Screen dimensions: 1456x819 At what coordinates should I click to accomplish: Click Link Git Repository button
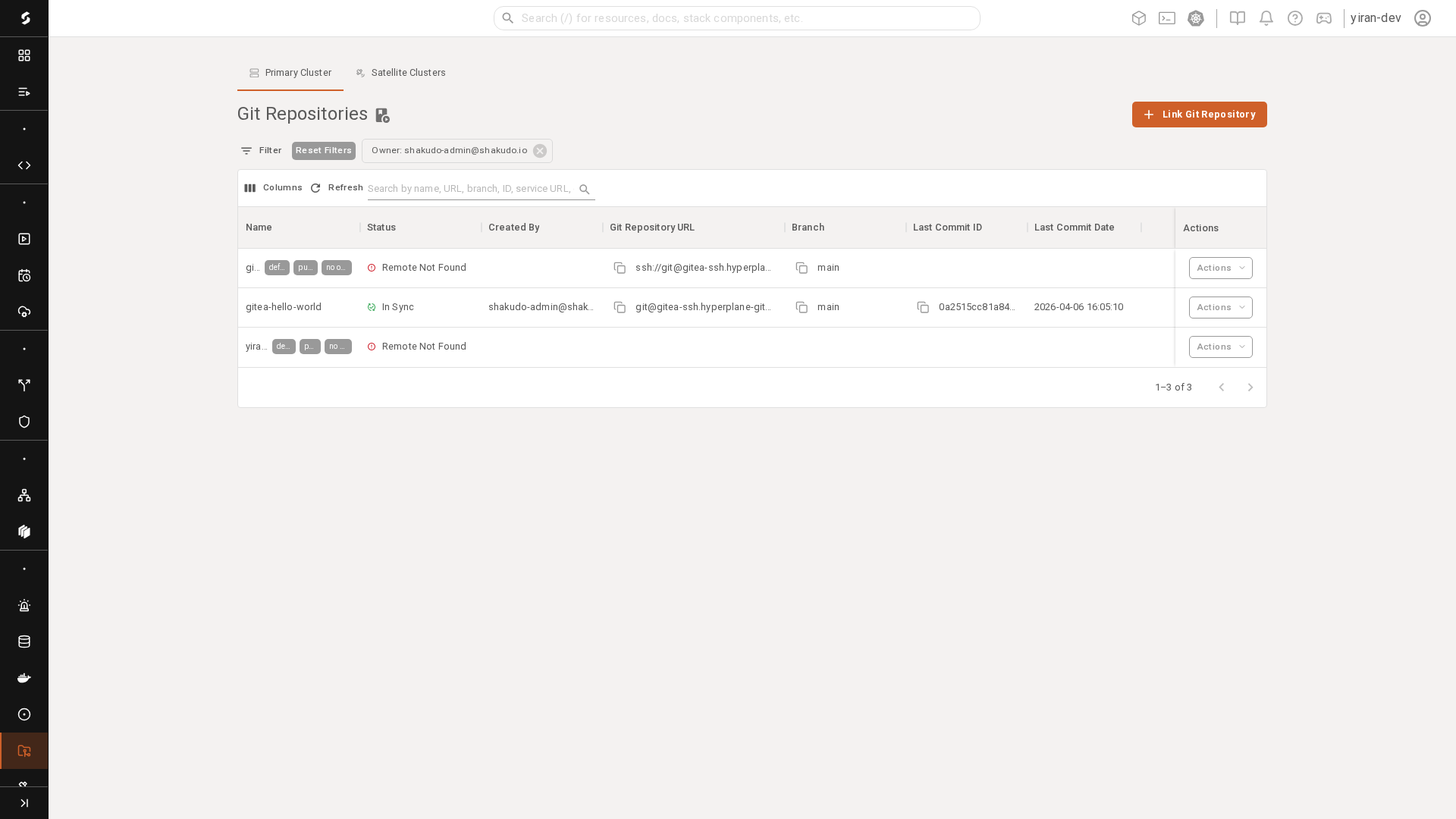(1199, 115)
